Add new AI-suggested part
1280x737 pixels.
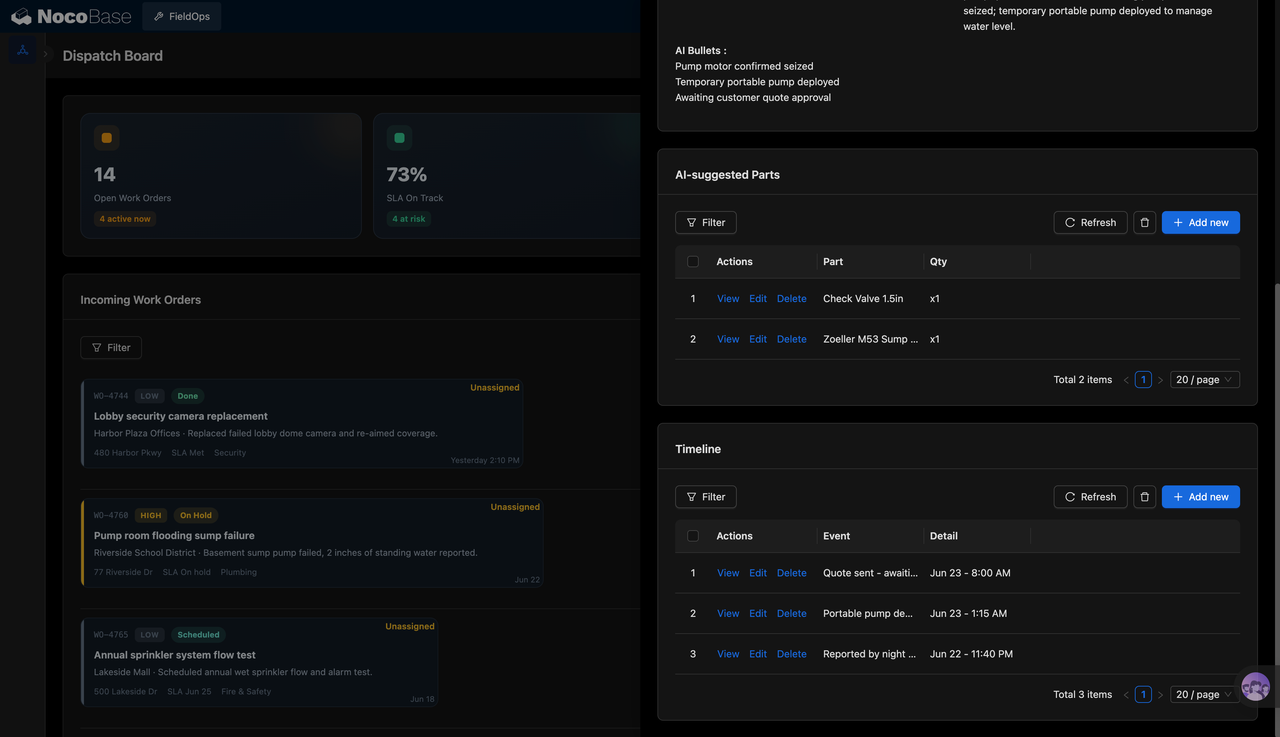(1201, 222)
